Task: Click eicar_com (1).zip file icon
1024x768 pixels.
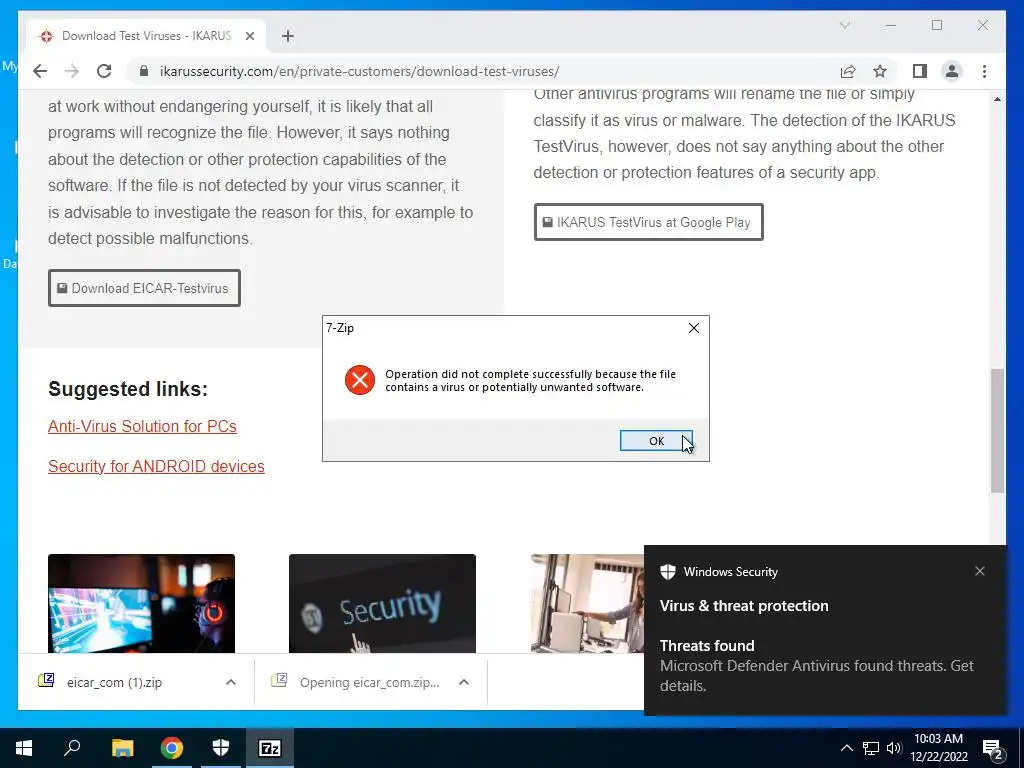Action: pos(46,681)
